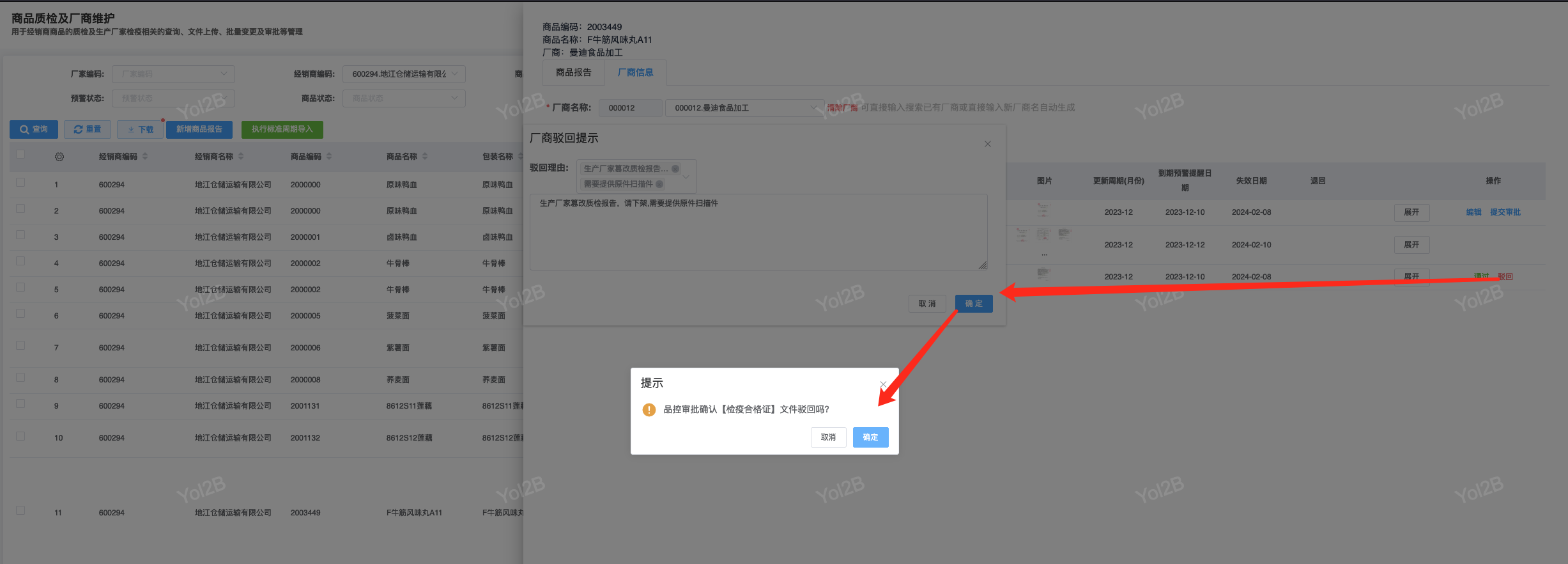Click expiry date 2024-02-10 in report table
Viewport: 1568px width, 564px height.
(1252, 245)
